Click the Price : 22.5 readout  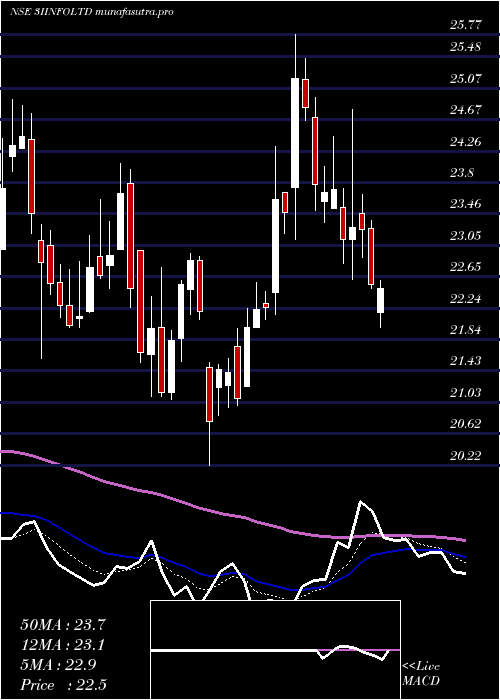63,684
